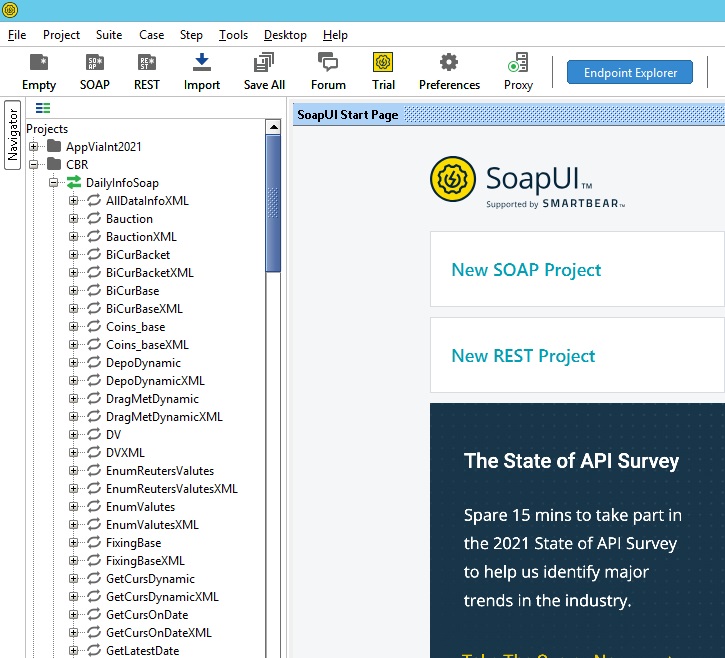
Task: Collapse the DailyInfoSoap interface node
Action: 54,182
